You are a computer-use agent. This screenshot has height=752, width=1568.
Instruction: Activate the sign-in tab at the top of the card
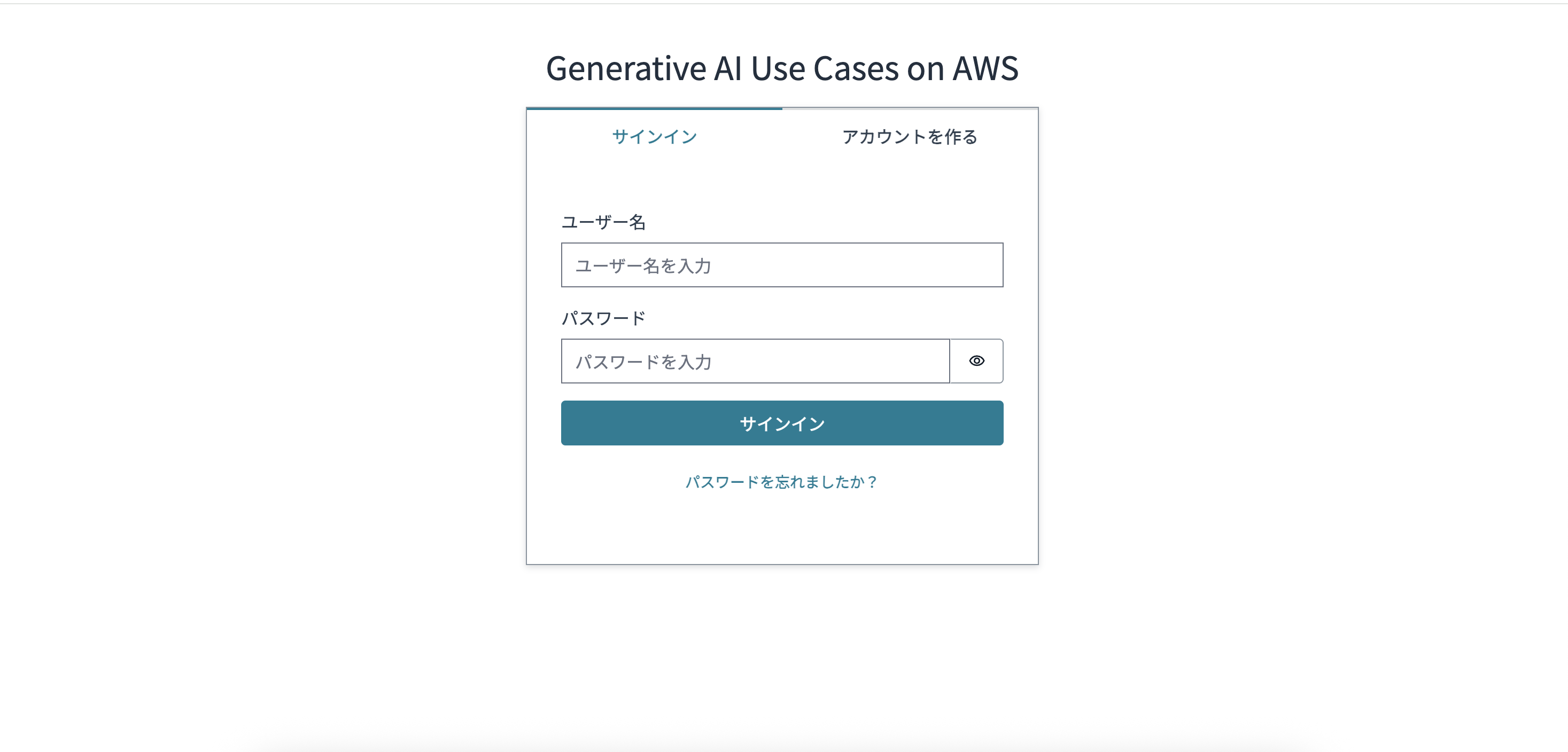point(654,136)
